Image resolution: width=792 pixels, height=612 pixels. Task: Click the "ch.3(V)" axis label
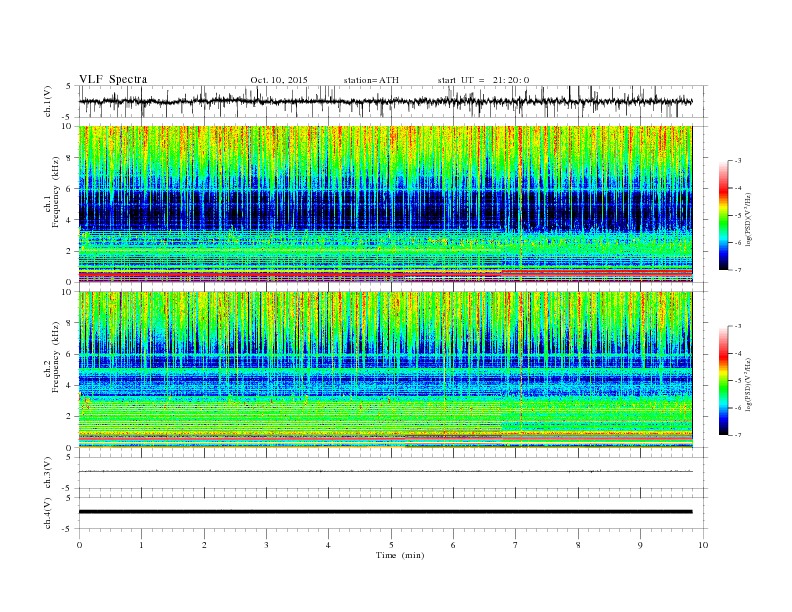[48, 473]
